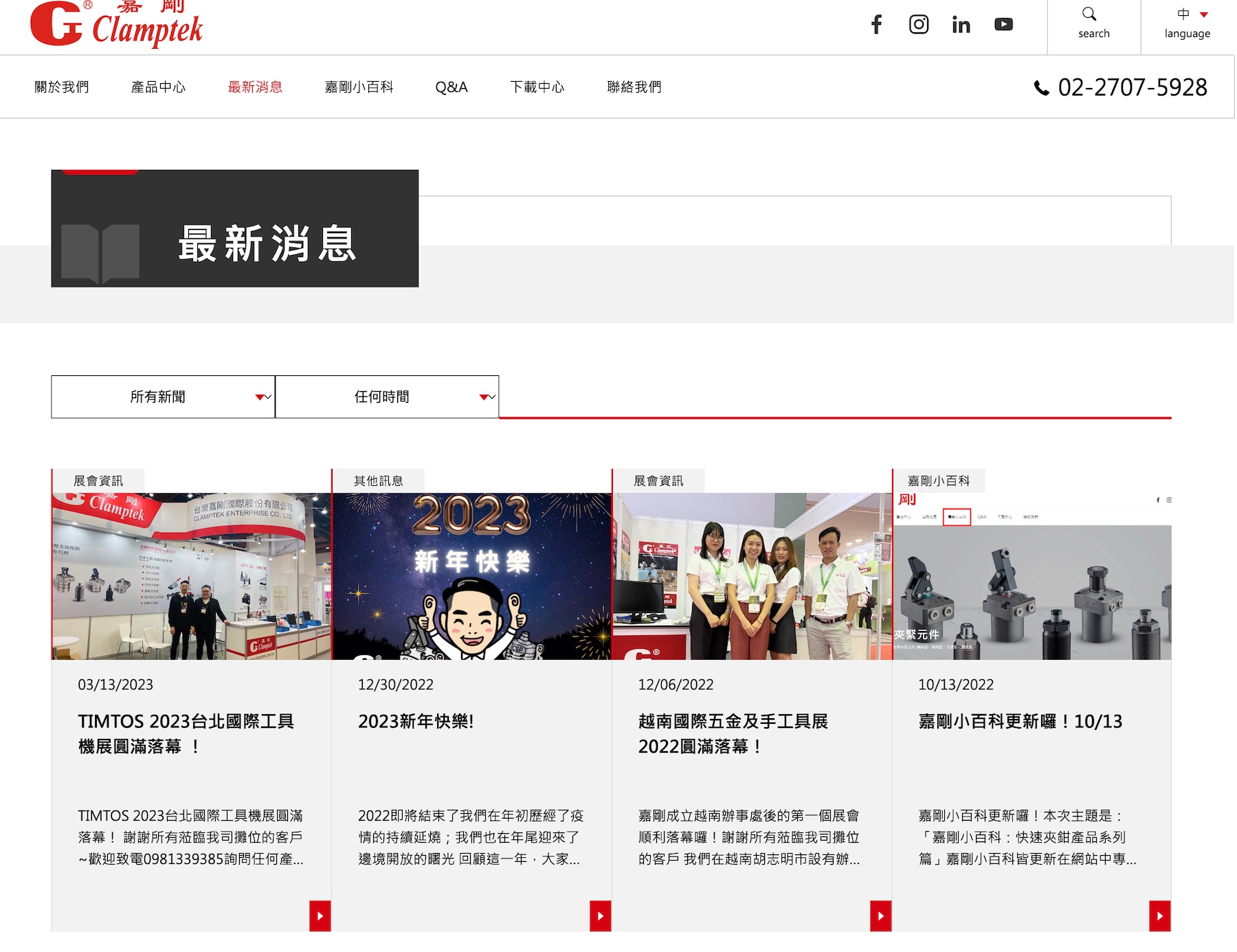Click the search magnifier icon
This screenshot has height=952, width=1237.
[x=1089, y=14]
